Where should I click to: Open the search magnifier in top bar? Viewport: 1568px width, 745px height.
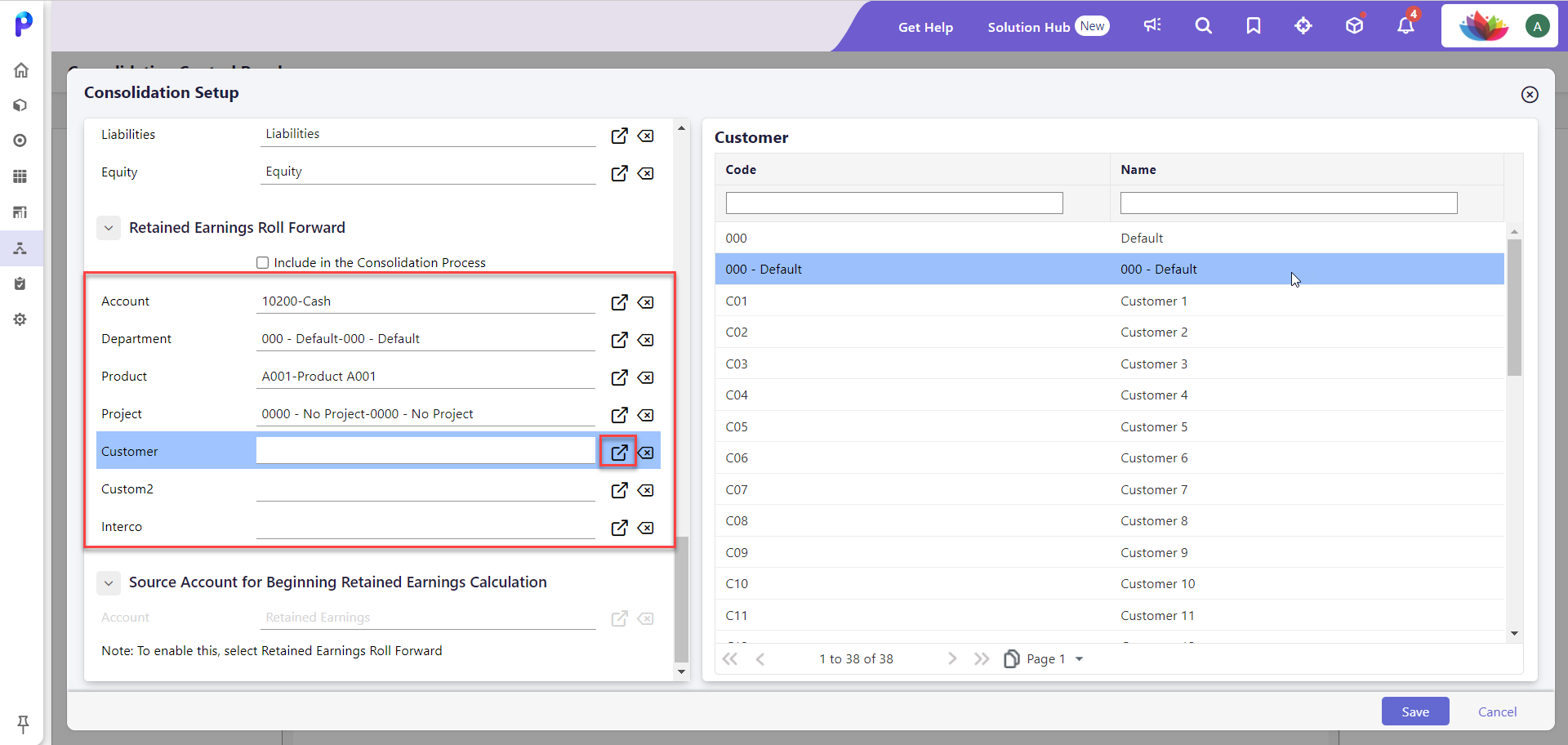(x=1203, y=26)
